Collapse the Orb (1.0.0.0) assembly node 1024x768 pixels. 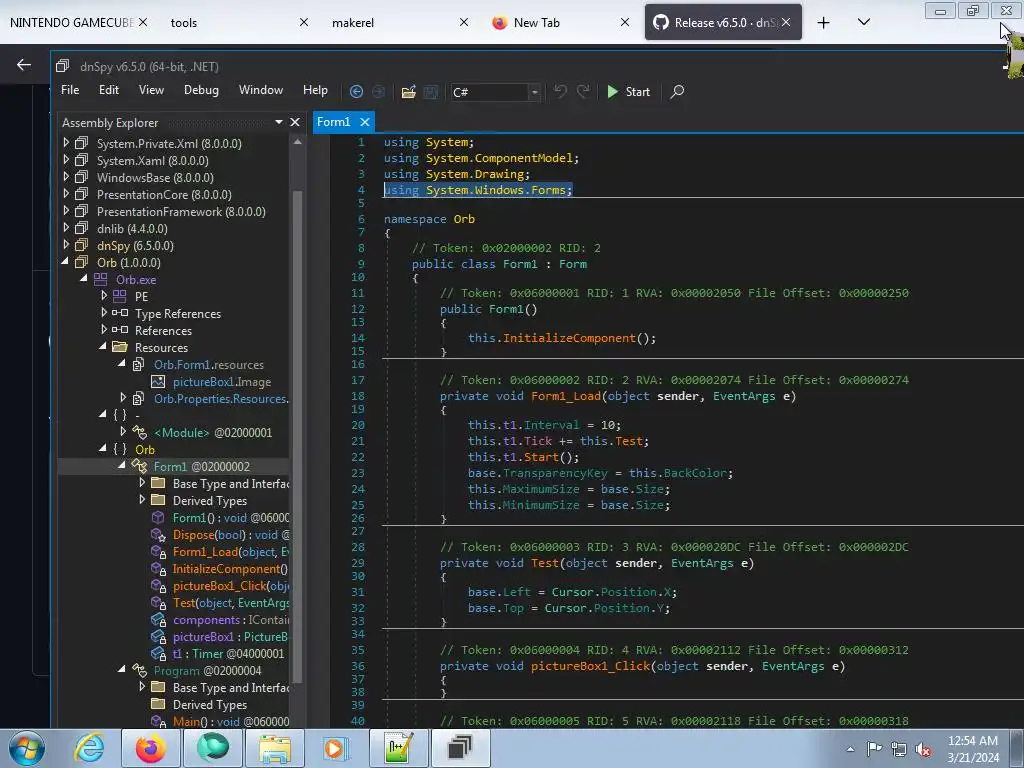pos(65,262)
